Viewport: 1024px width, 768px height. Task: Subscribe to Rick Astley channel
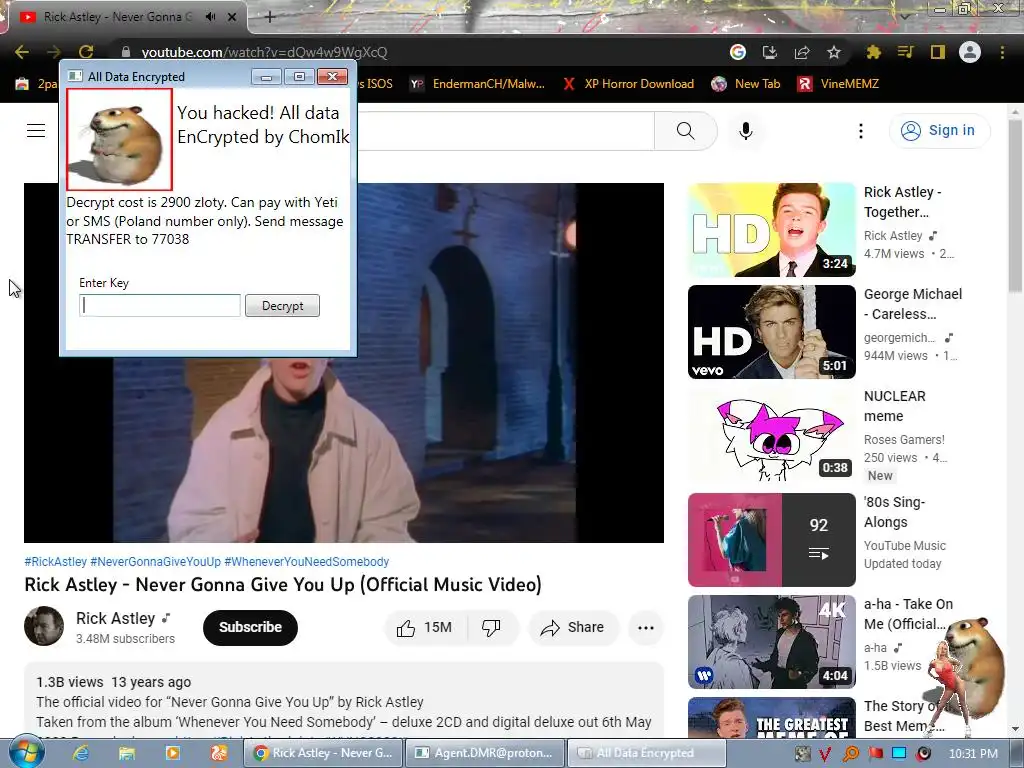(x=250, y=628)
